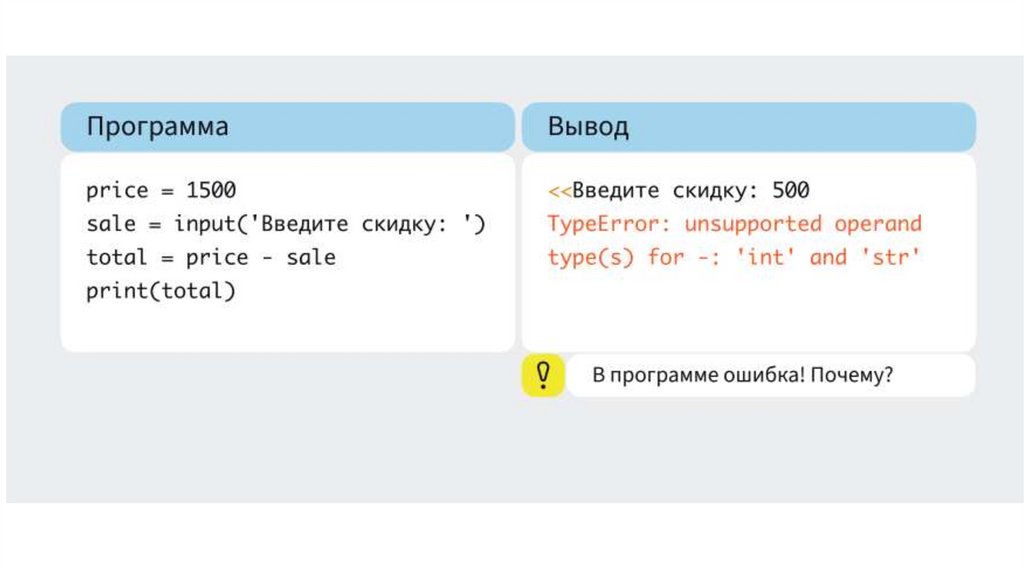Click the 'str' type in error message

click(x=890, y=258)
